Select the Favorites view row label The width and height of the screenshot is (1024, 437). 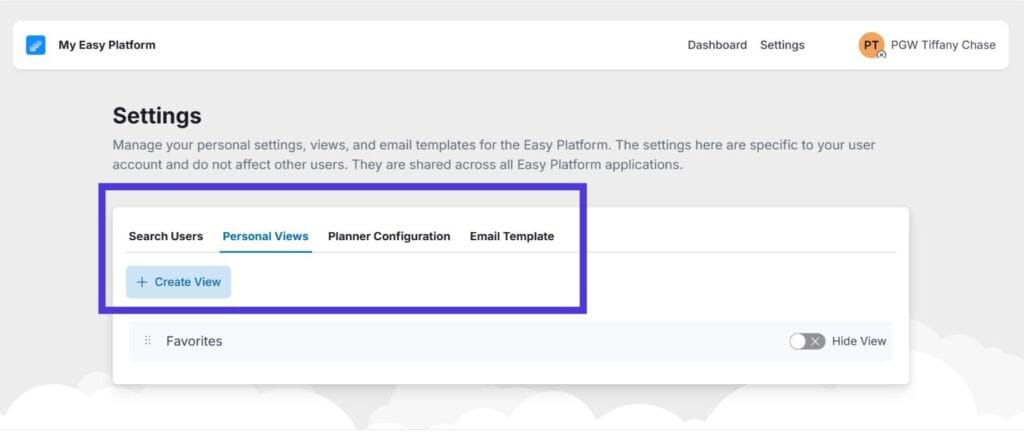coord(194,341)
